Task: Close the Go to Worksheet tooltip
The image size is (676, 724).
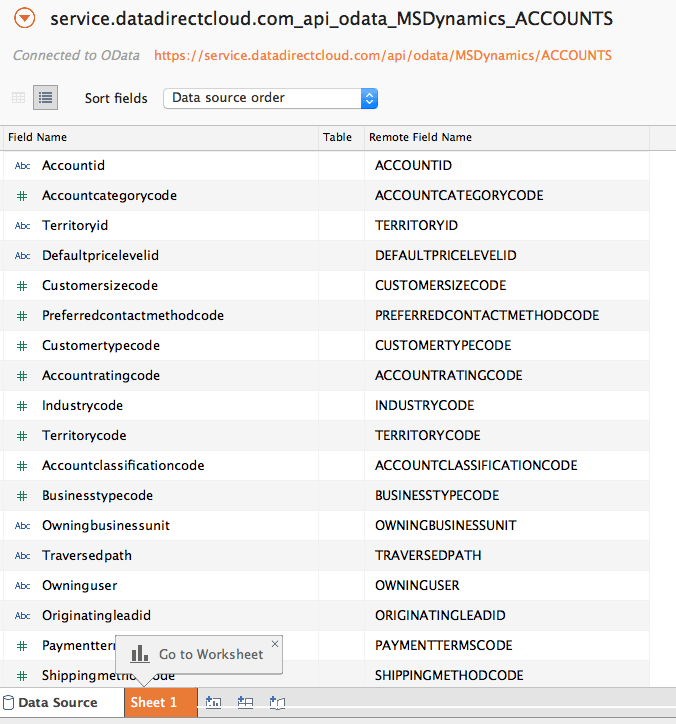Action: pyautogui.click(x=275, y=642)
